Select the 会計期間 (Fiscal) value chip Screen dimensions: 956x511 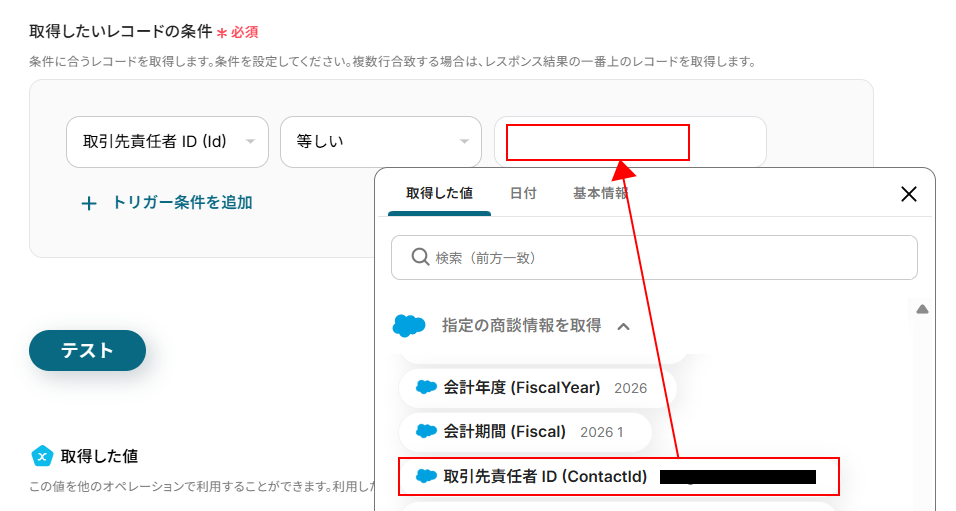[x=525, y=432]
